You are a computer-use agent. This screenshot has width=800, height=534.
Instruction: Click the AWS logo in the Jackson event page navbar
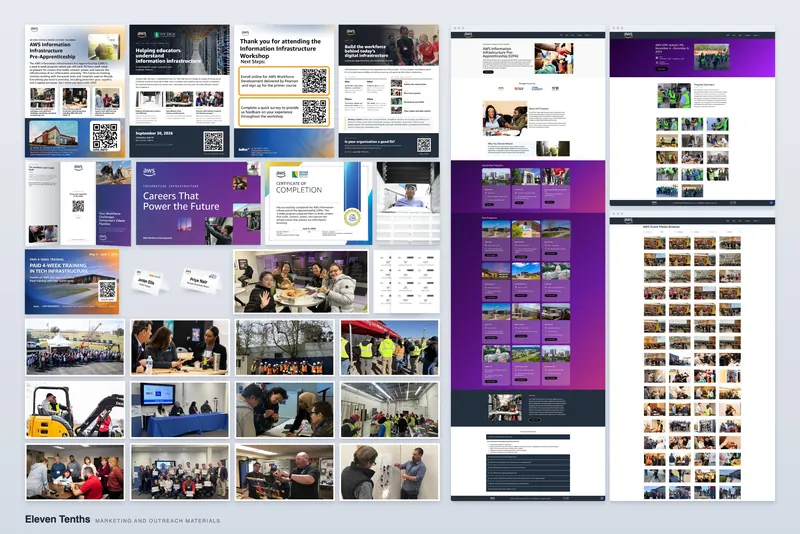click(x=629, y=35)
